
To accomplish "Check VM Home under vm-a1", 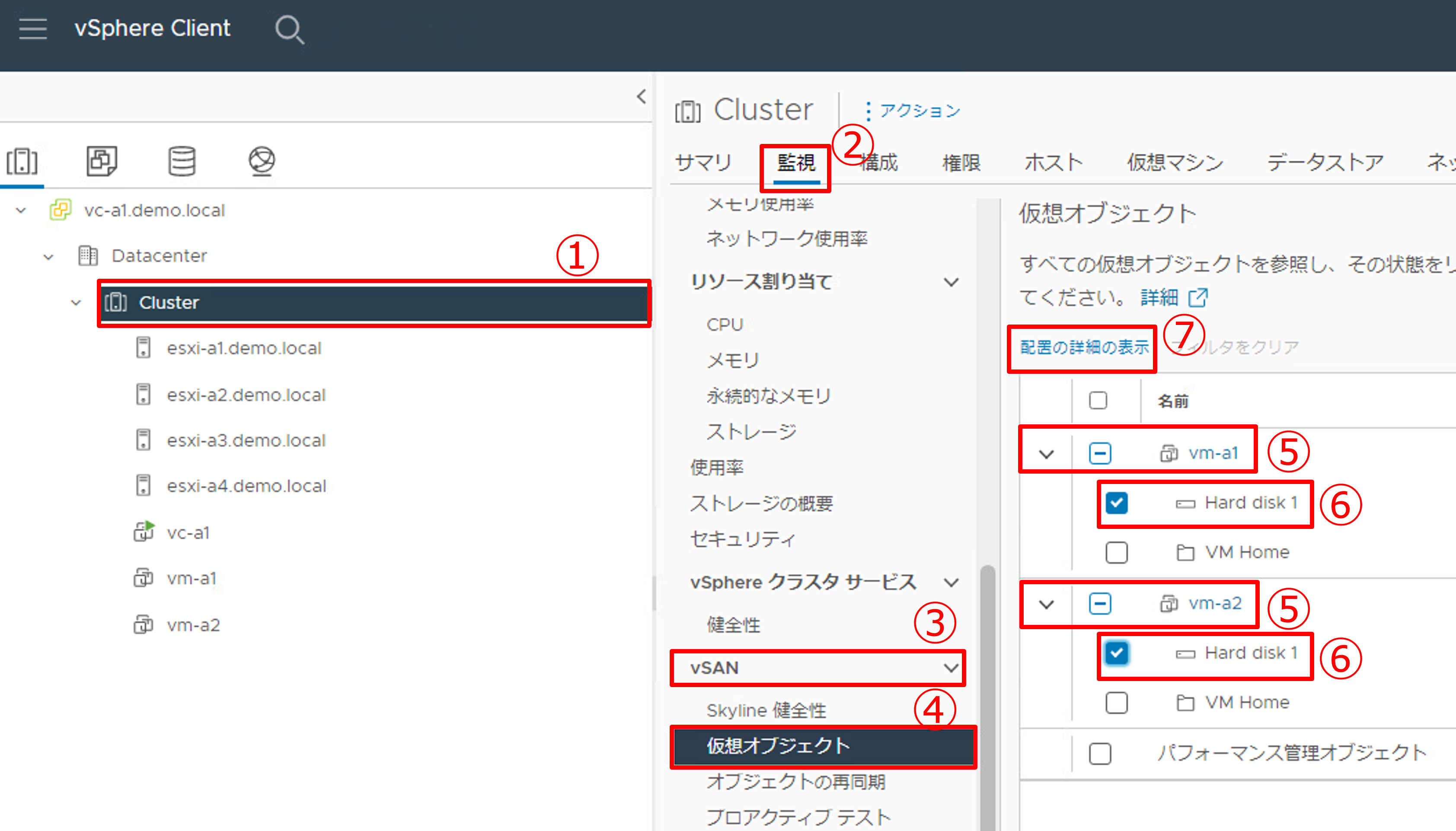I will (1116, 552).
